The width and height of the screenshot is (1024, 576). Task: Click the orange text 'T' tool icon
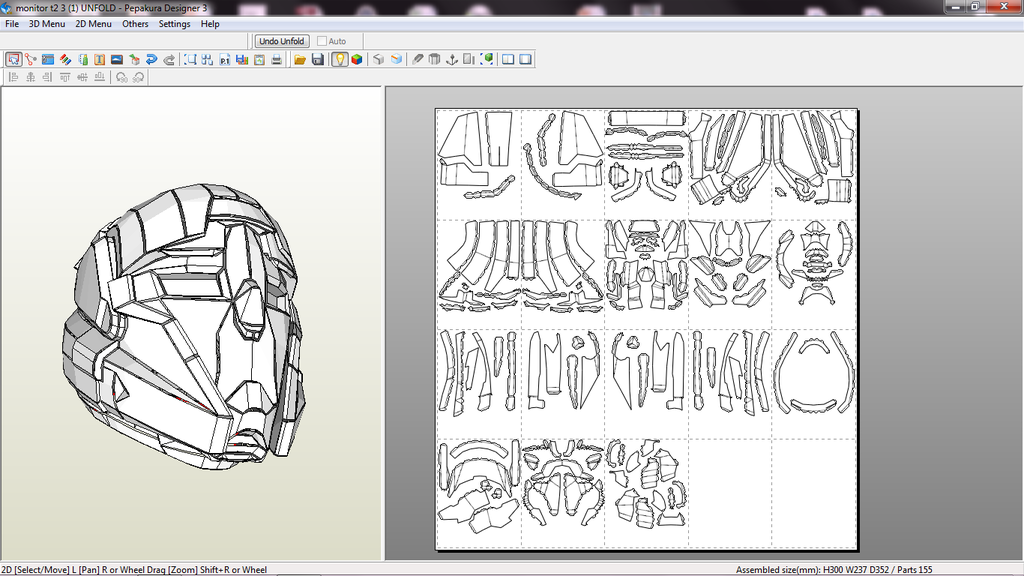point(99,60)
